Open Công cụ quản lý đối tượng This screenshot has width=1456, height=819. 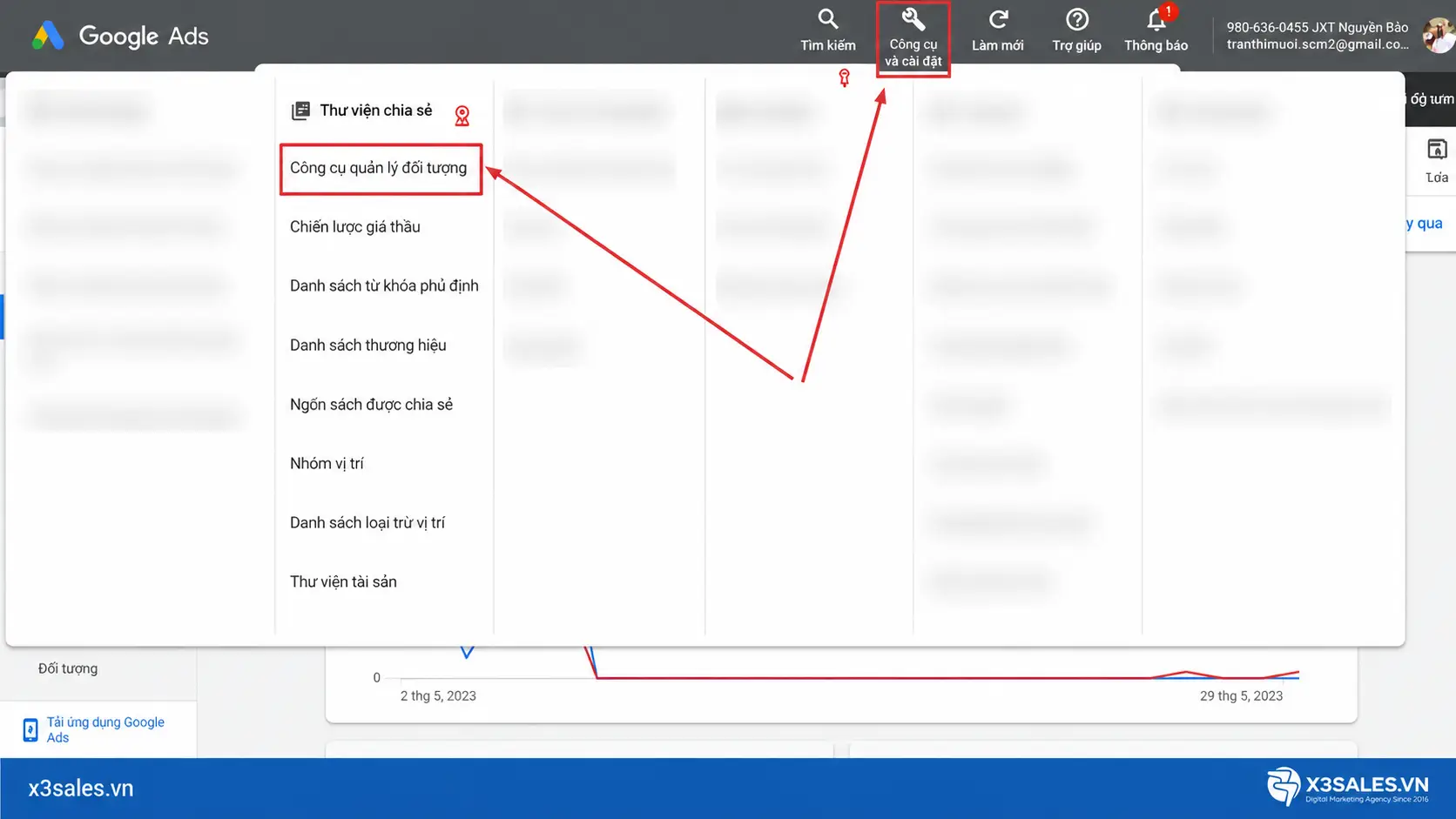[x=379, y=168]
